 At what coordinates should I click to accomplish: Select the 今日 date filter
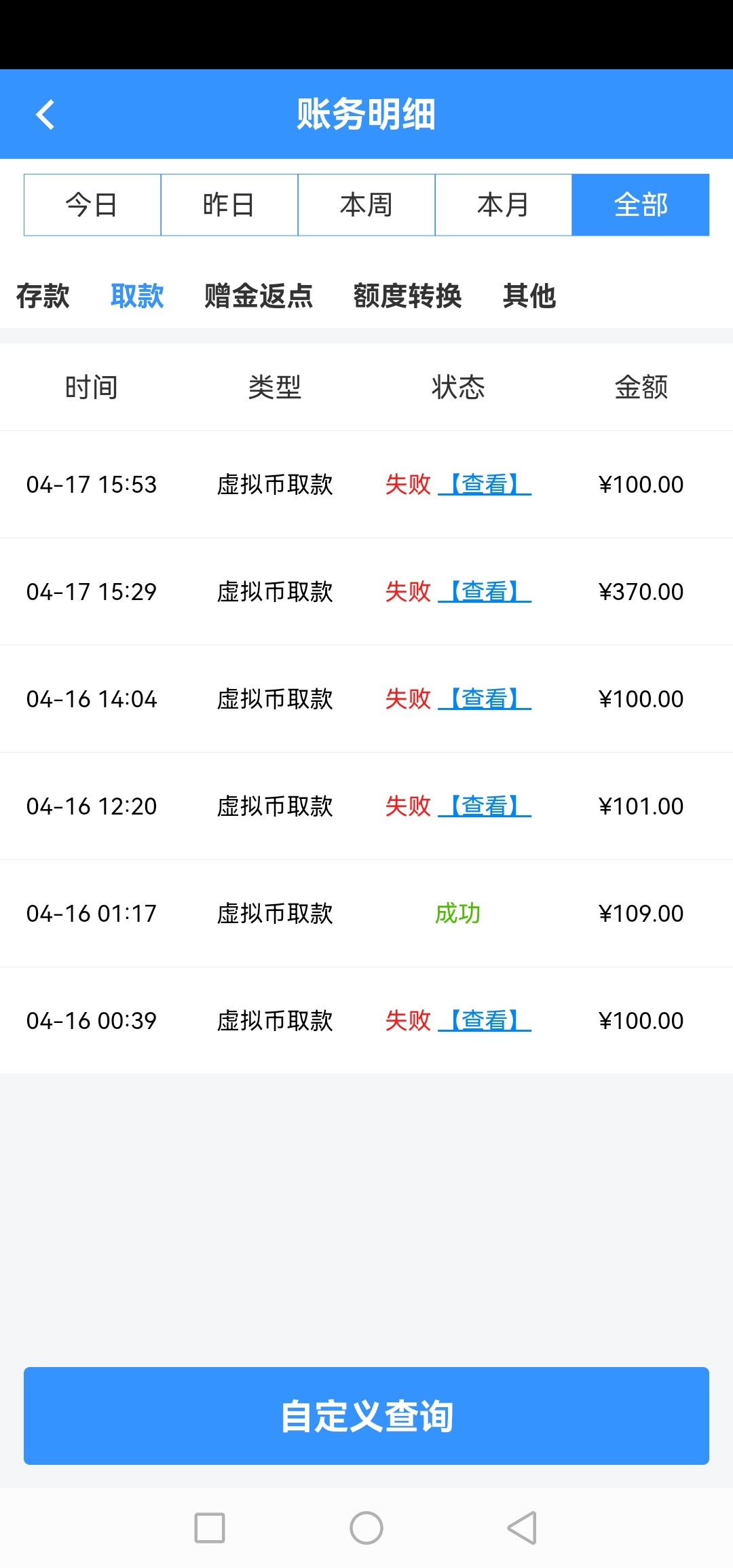point(92,205)
